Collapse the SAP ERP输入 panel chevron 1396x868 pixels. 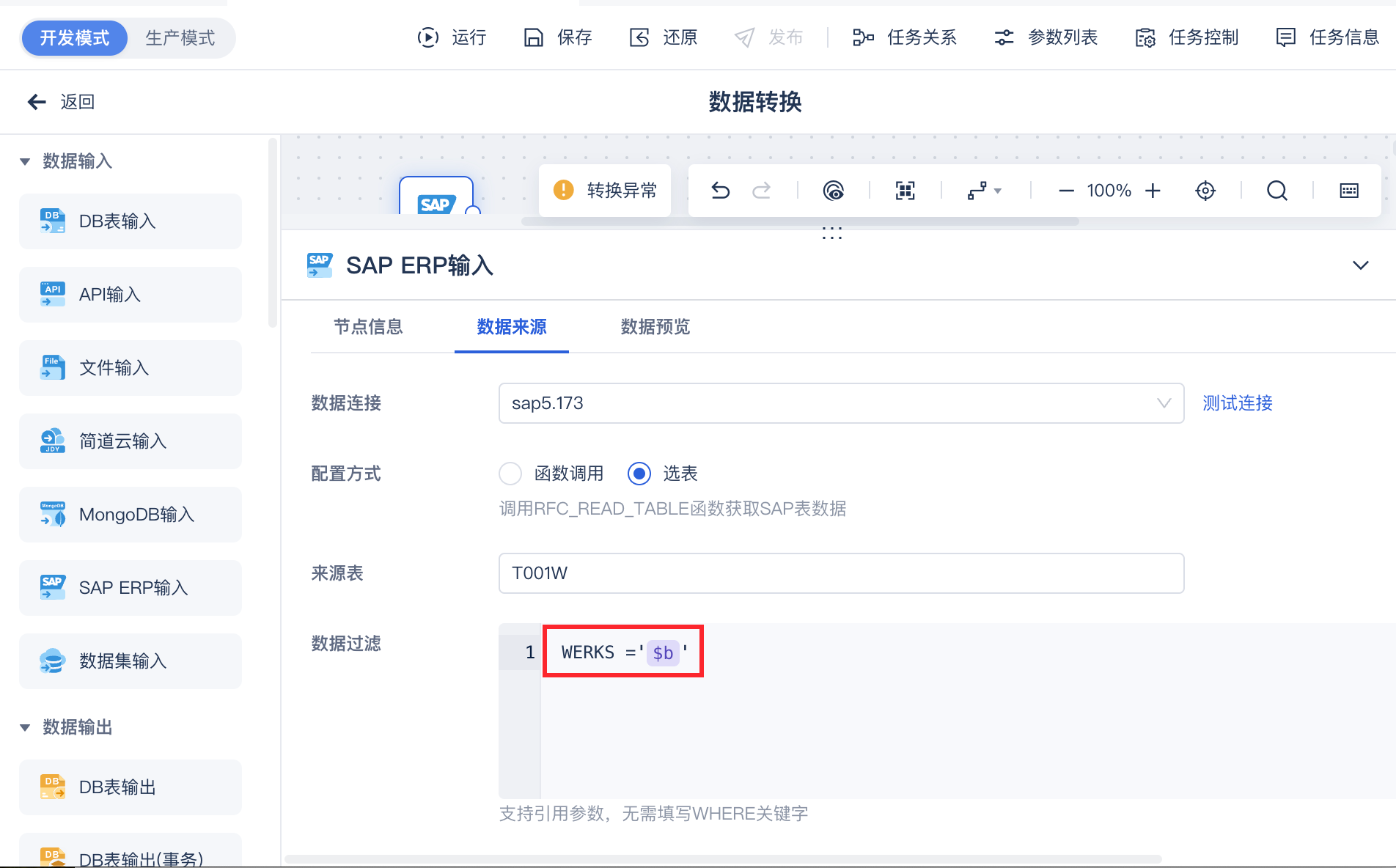(x=1361, y=265)
